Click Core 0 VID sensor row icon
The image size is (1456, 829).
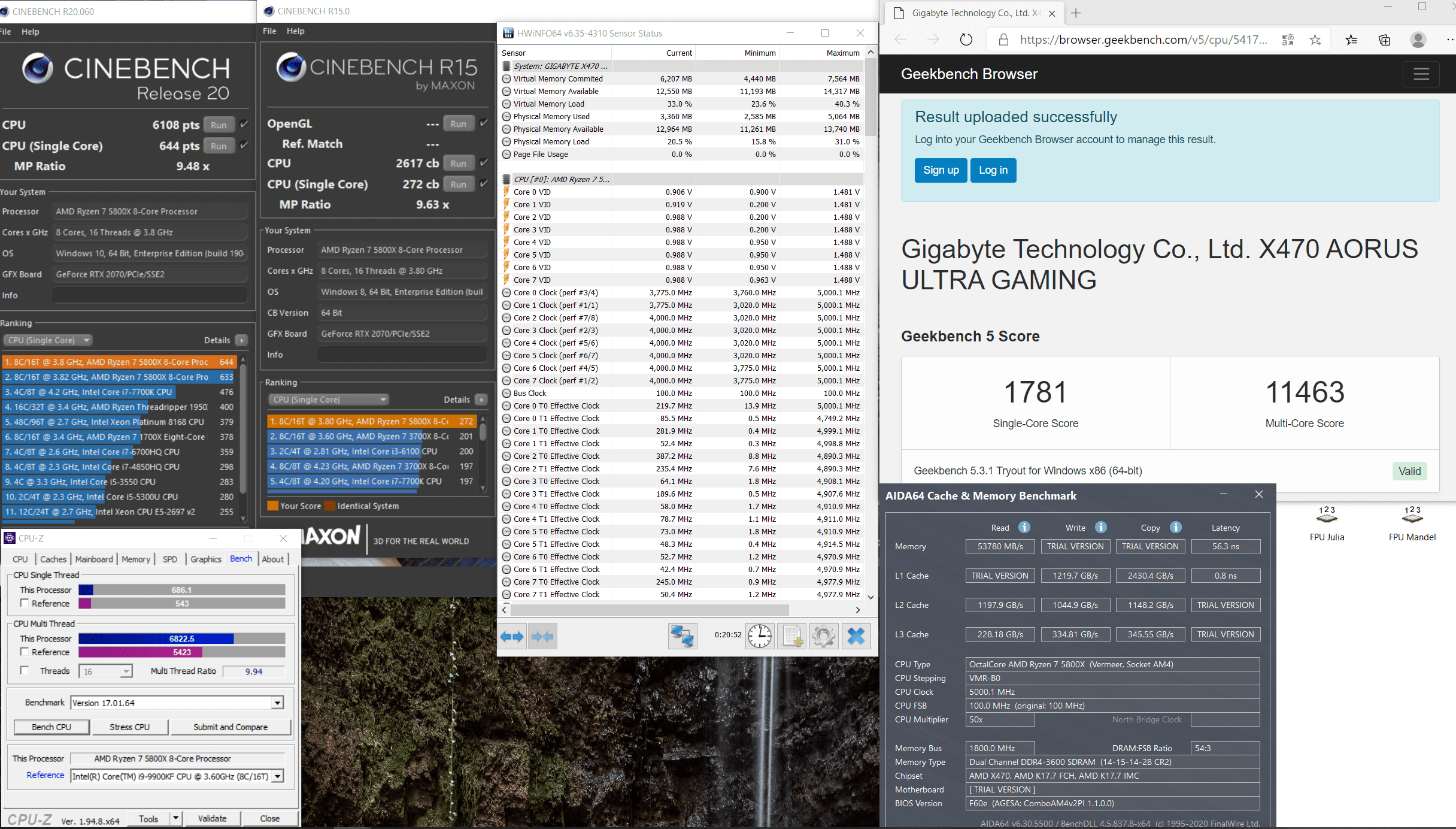click(x=506, y=192)
